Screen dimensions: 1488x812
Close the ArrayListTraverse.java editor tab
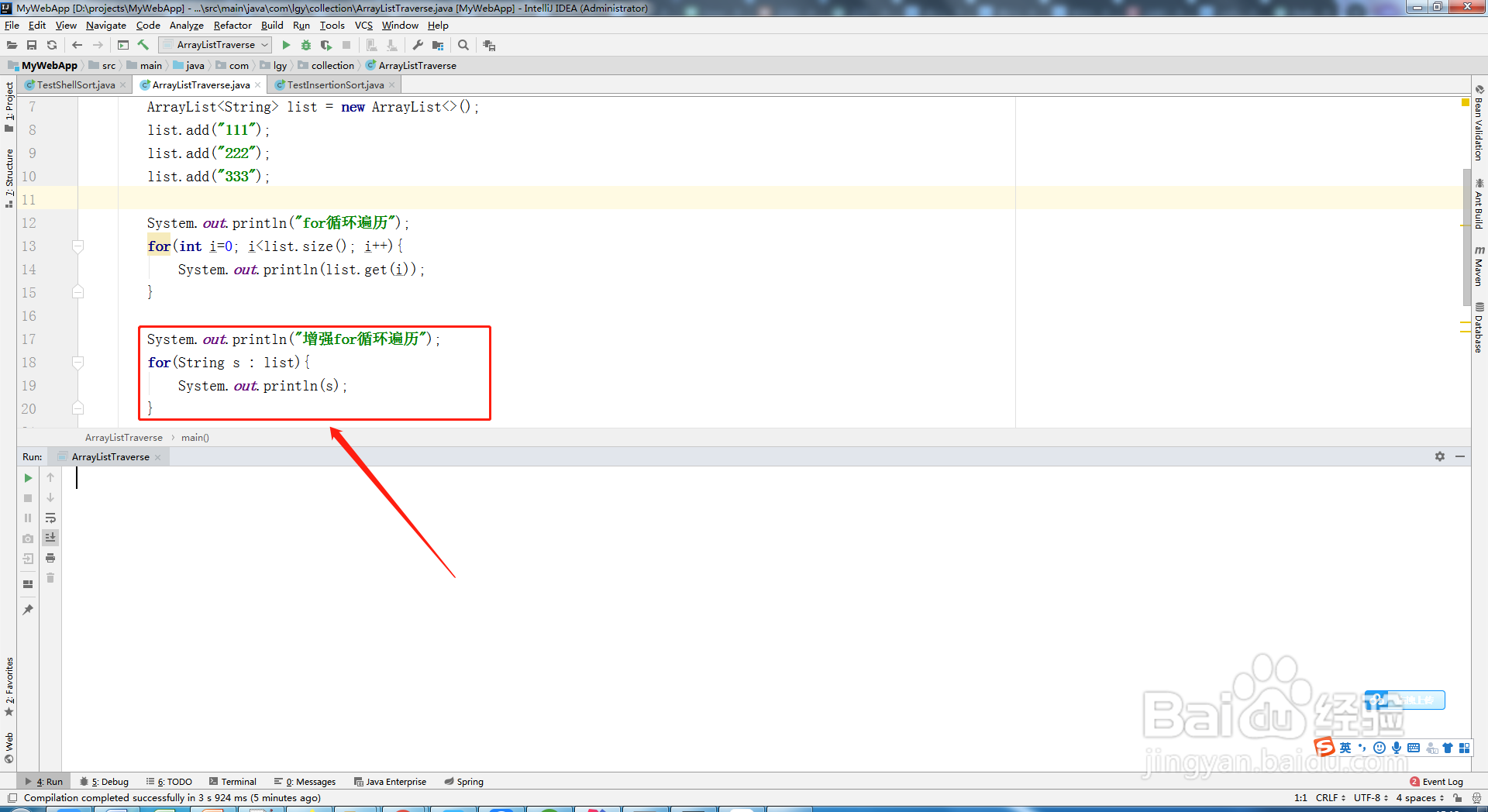pos(258,85)
